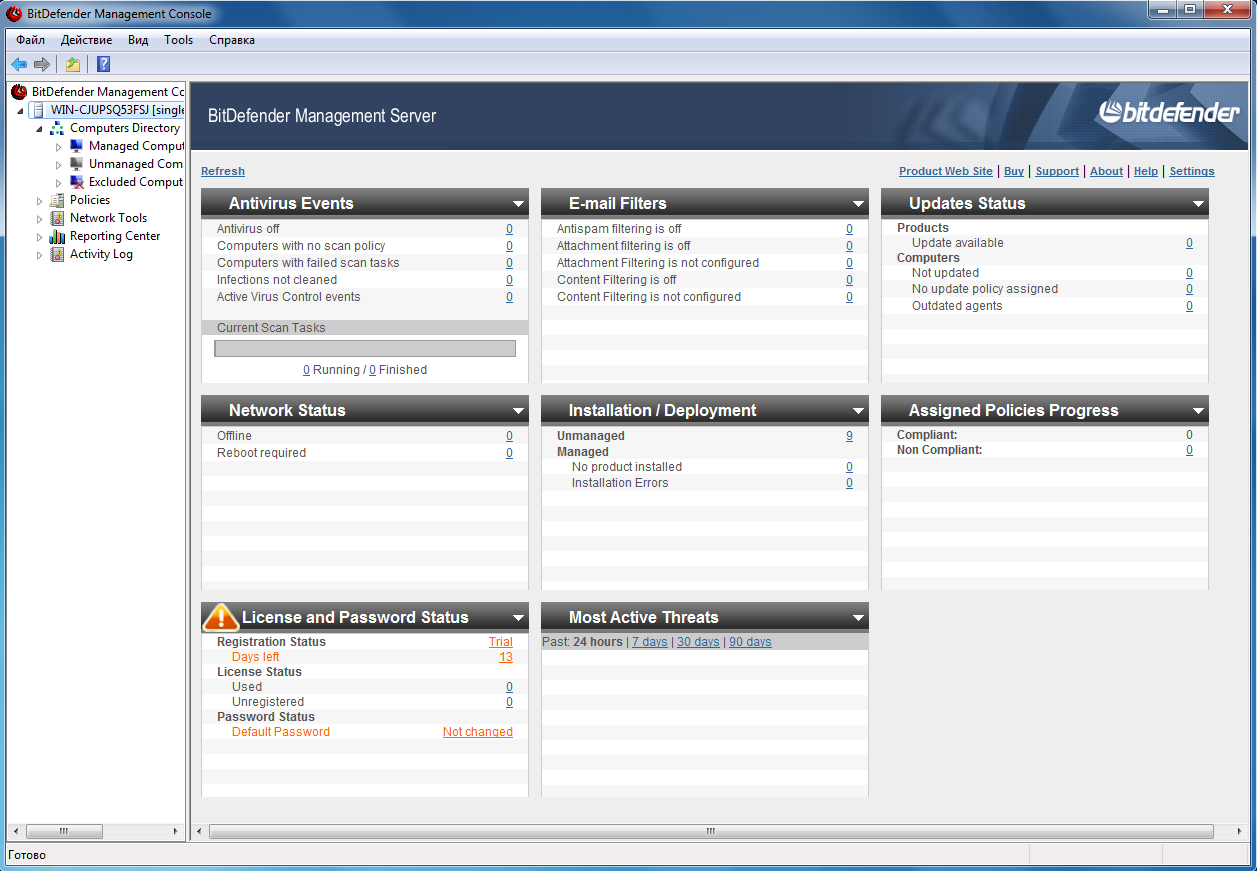Click the Activity Log icon in tree
1257x871 pixels.
(57, 254)
